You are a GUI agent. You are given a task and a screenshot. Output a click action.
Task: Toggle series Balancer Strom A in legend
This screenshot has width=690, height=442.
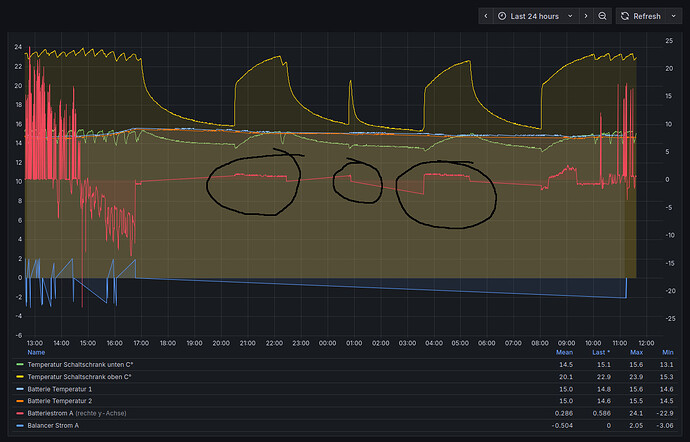pyautogui.click(x=53, y=426)
